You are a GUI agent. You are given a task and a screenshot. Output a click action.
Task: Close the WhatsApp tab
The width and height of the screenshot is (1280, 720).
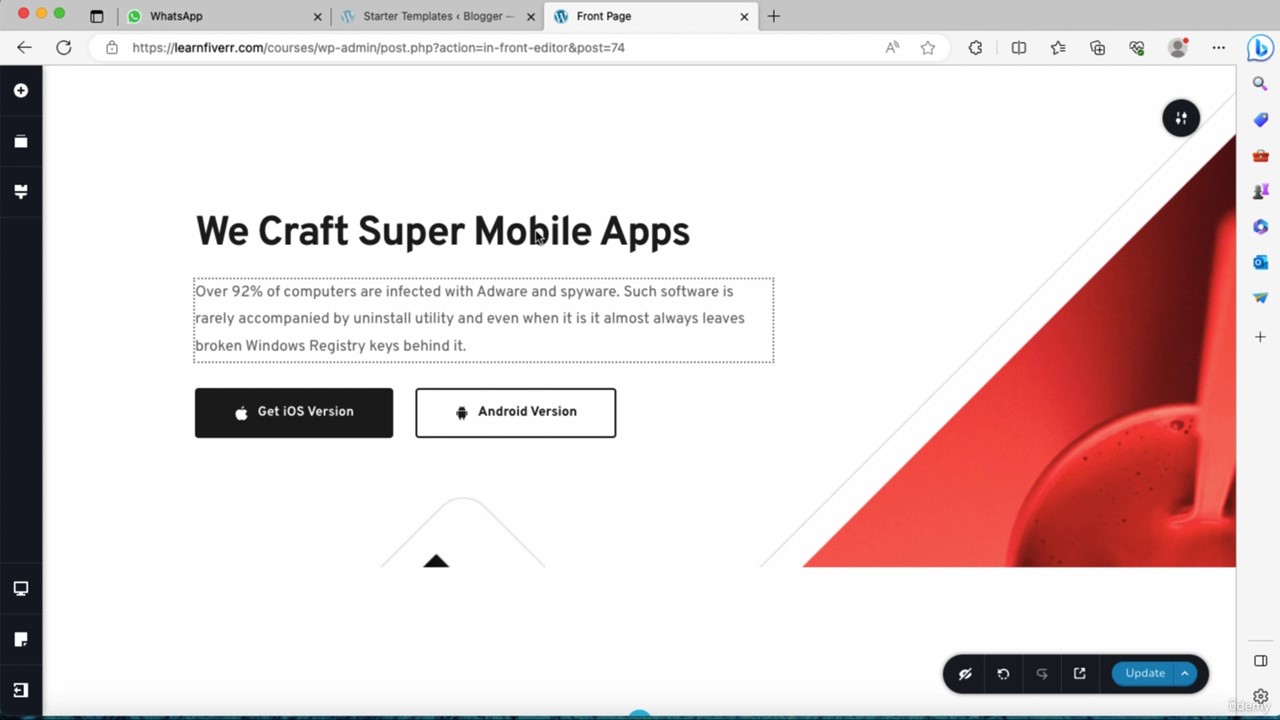click(318, 16)
